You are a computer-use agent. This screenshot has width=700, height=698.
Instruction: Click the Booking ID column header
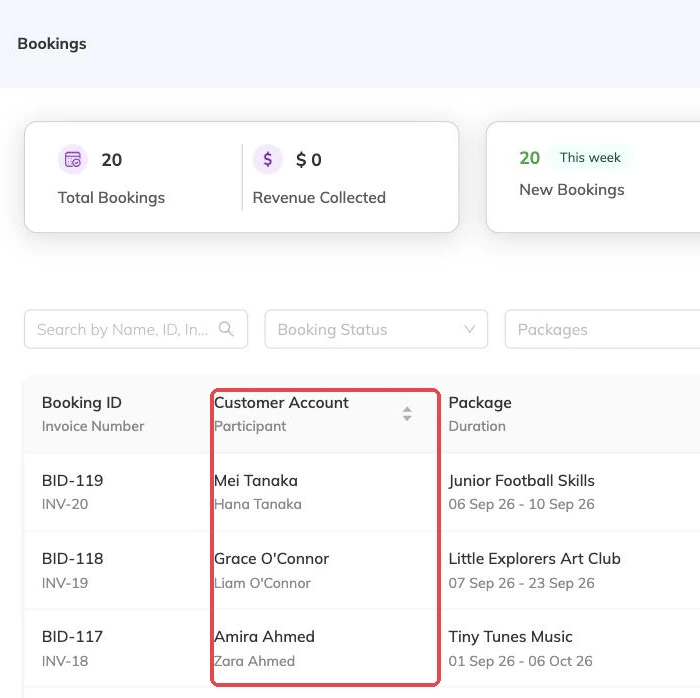click(82, 403)
